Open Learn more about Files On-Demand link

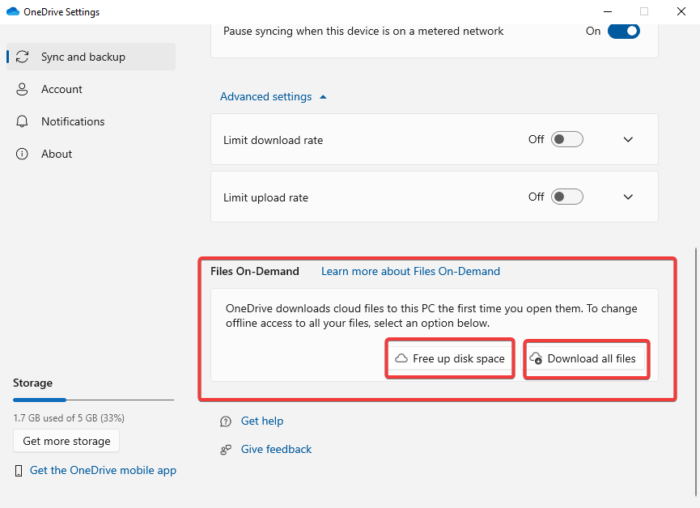click(x=410, y=271)
